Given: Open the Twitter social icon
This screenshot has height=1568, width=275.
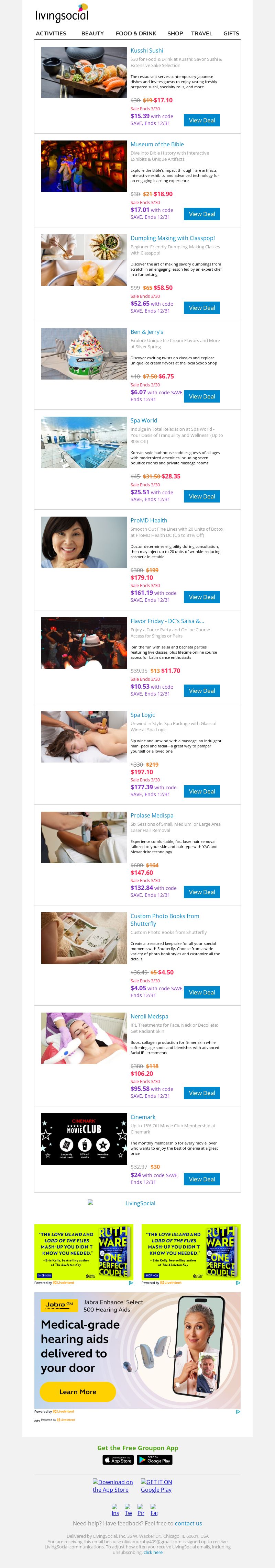Looking at the screenshot, I should 128,1510.
